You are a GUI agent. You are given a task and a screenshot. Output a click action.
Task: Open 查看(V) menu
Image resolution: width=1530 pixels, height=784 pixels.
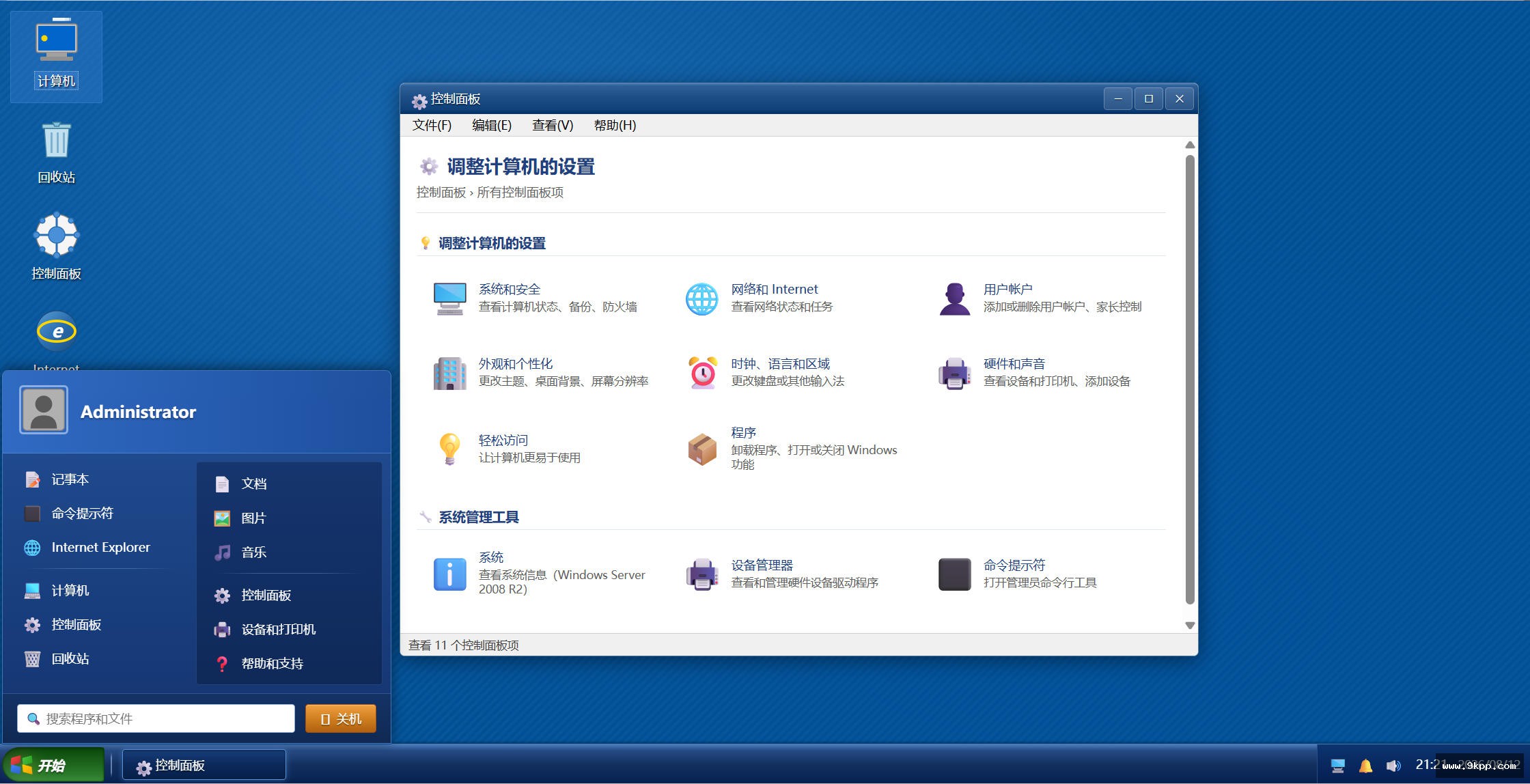click(x=553, y=125)
